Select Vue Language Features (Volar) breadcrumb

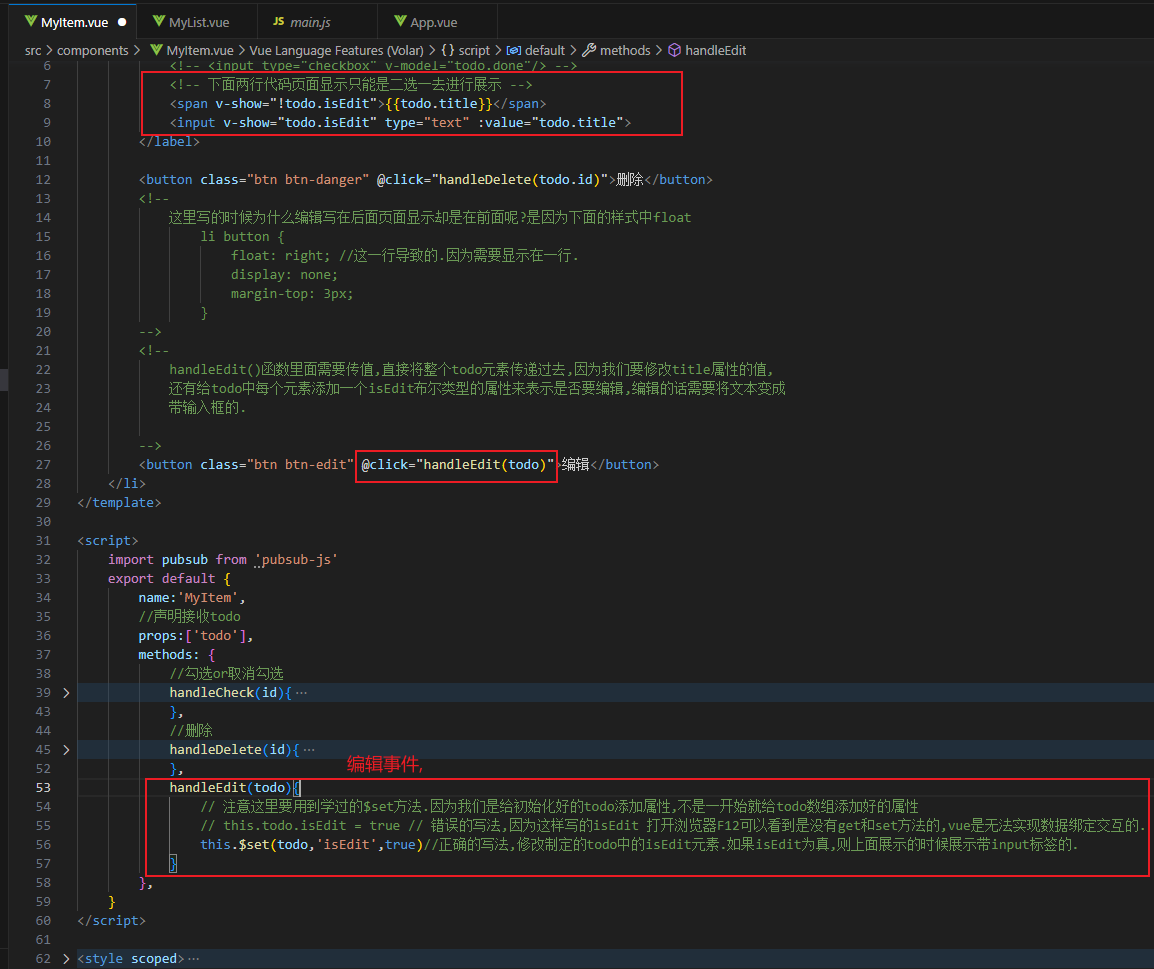[336, 50]
